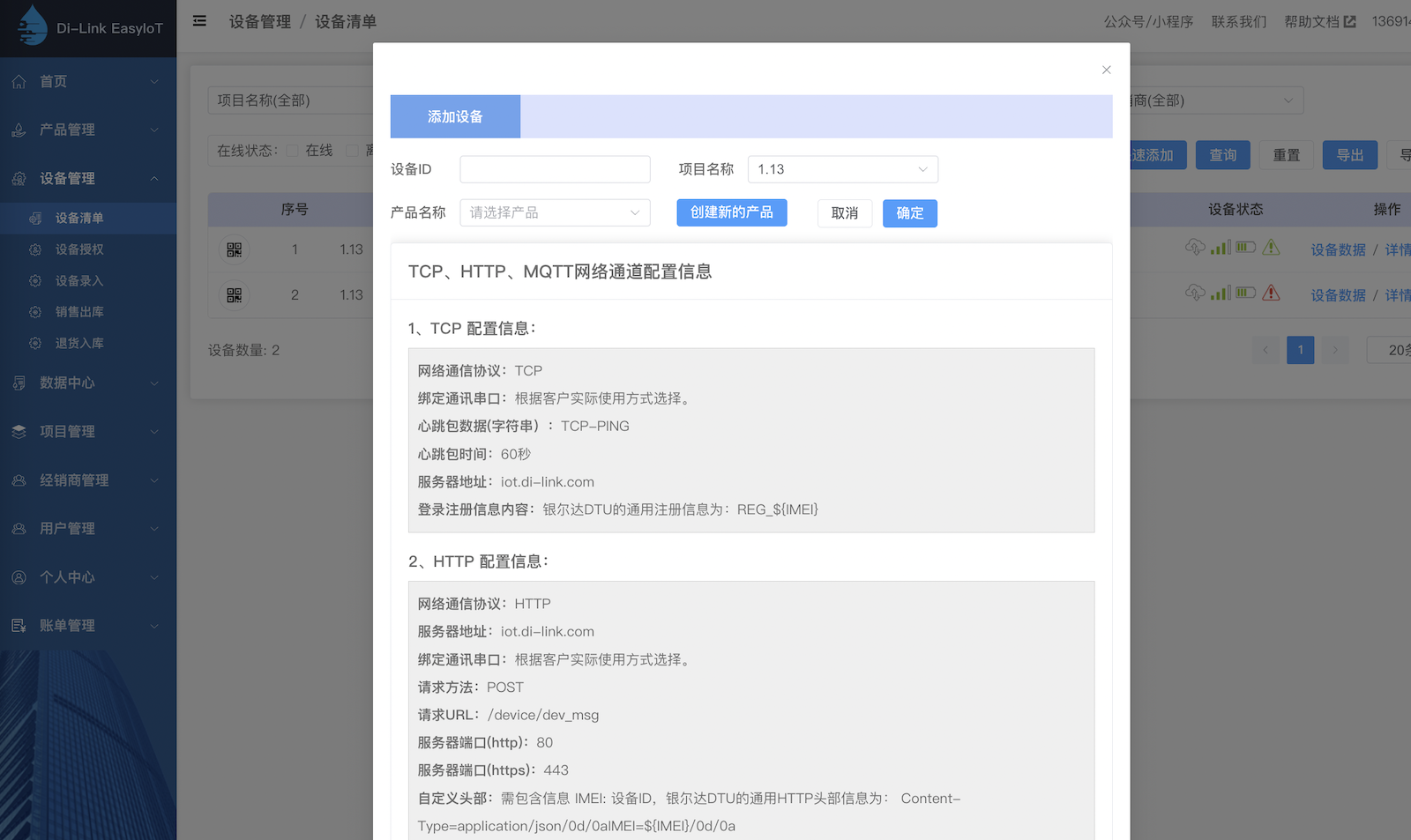
Task: Click the 设备状态 column header
Action: click(1236, 209)
